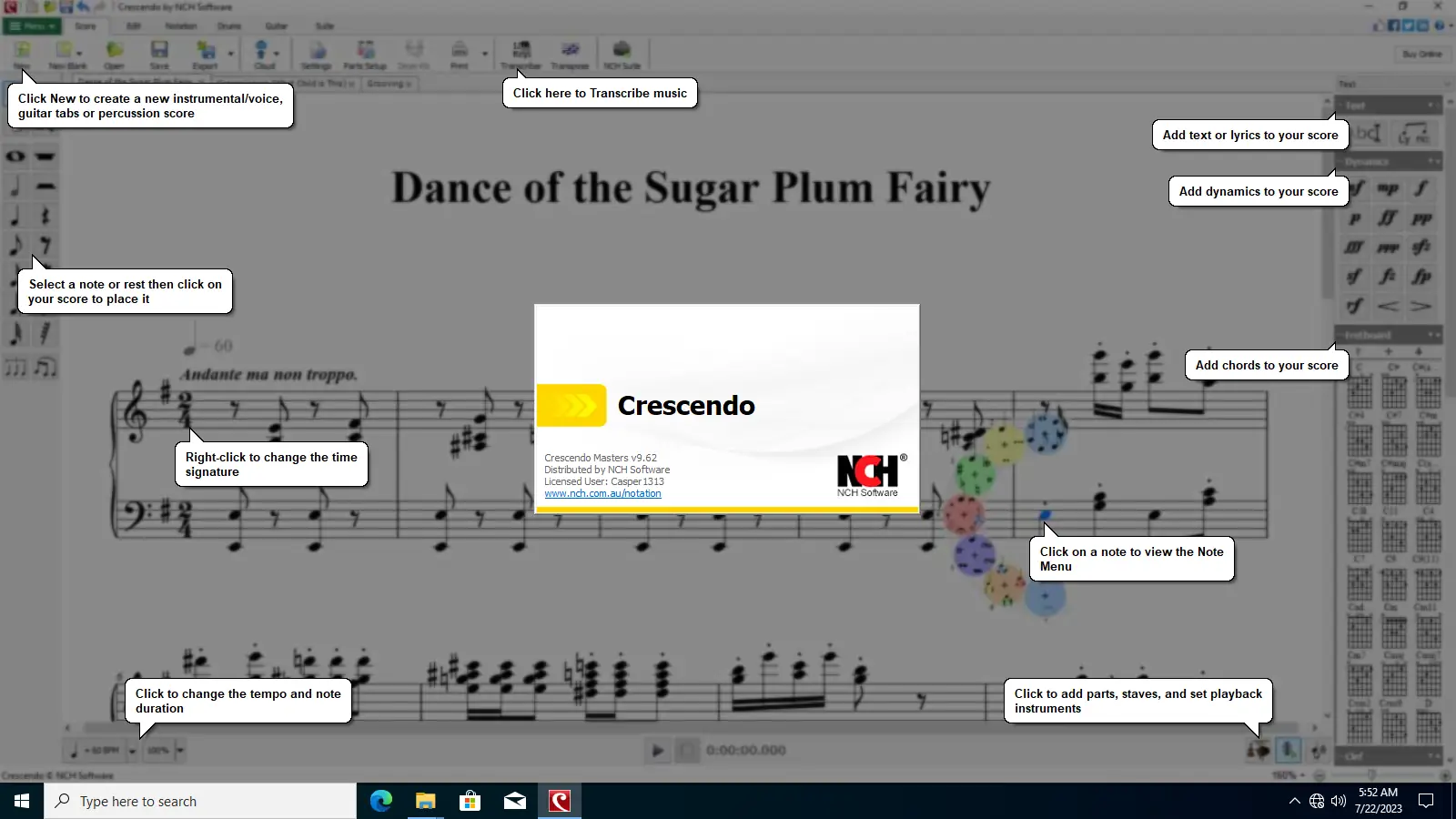
Task: Choose the ppp dynamic marking
Action: click(1389, 248)
